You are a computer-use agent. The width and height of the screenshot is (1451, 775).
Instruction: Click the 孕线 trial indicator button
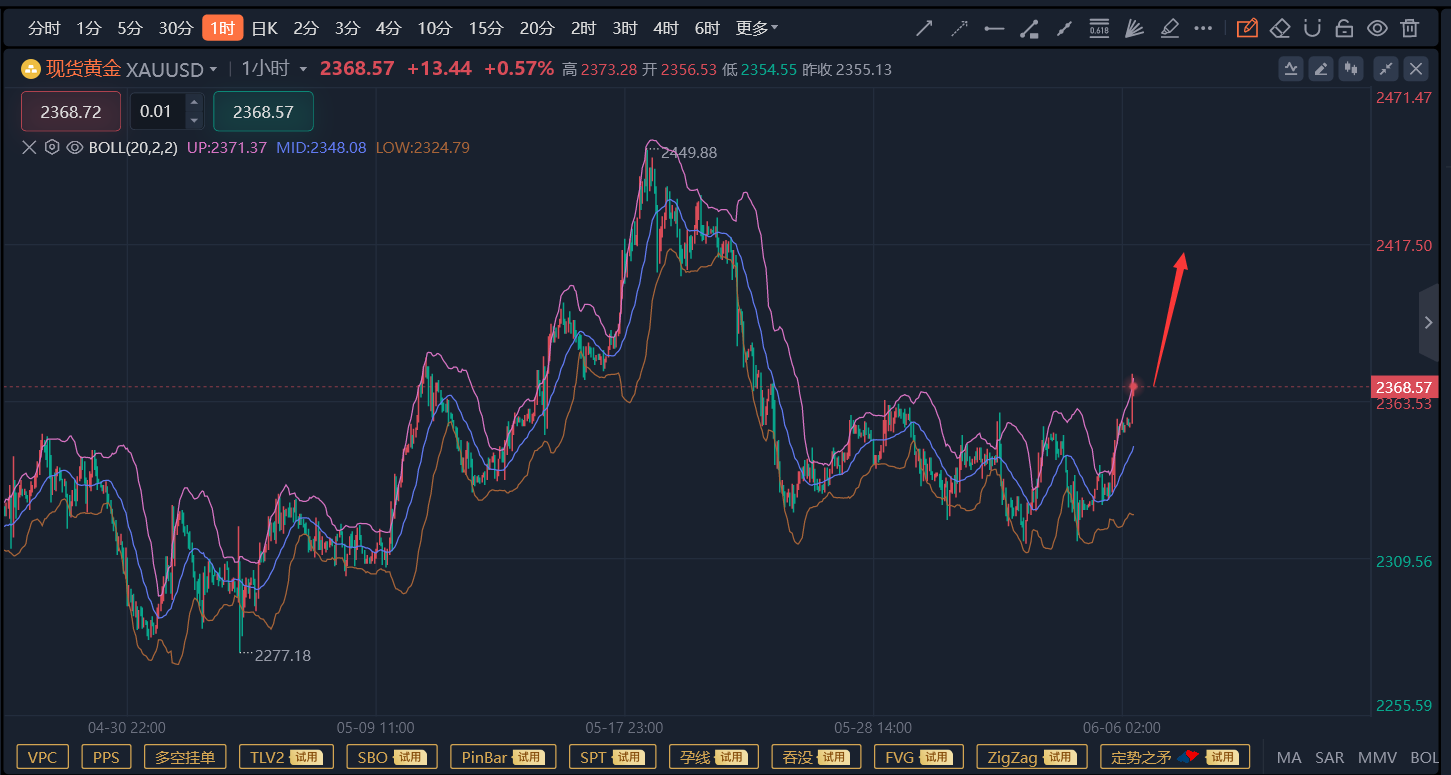click(713, 757)
